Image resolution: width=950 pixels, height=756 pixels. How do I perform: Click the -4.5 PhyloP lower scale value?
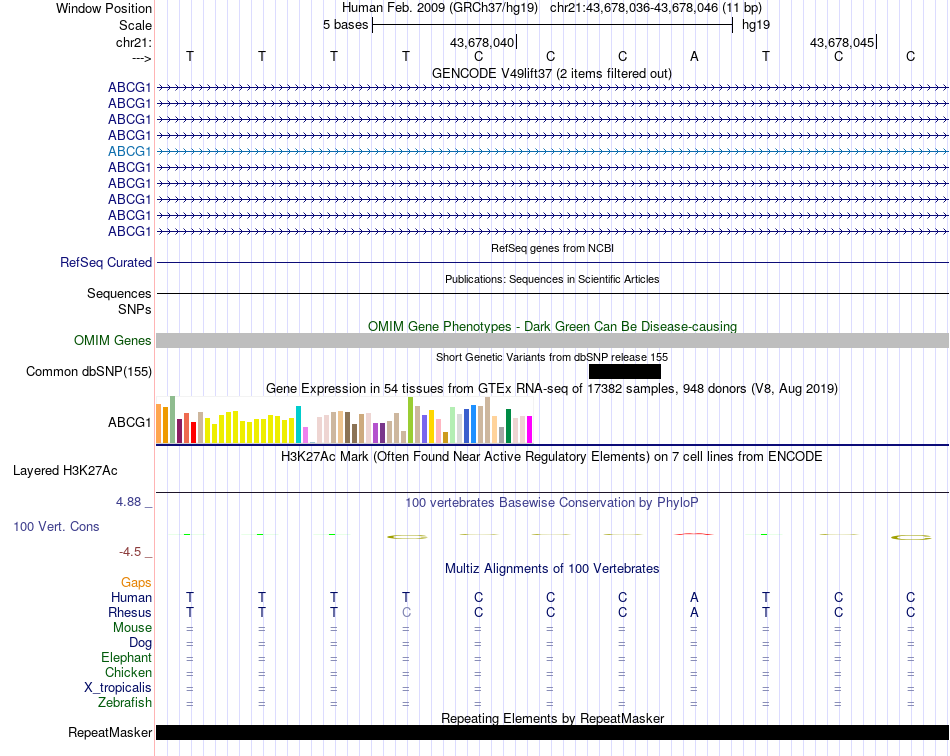130,552
